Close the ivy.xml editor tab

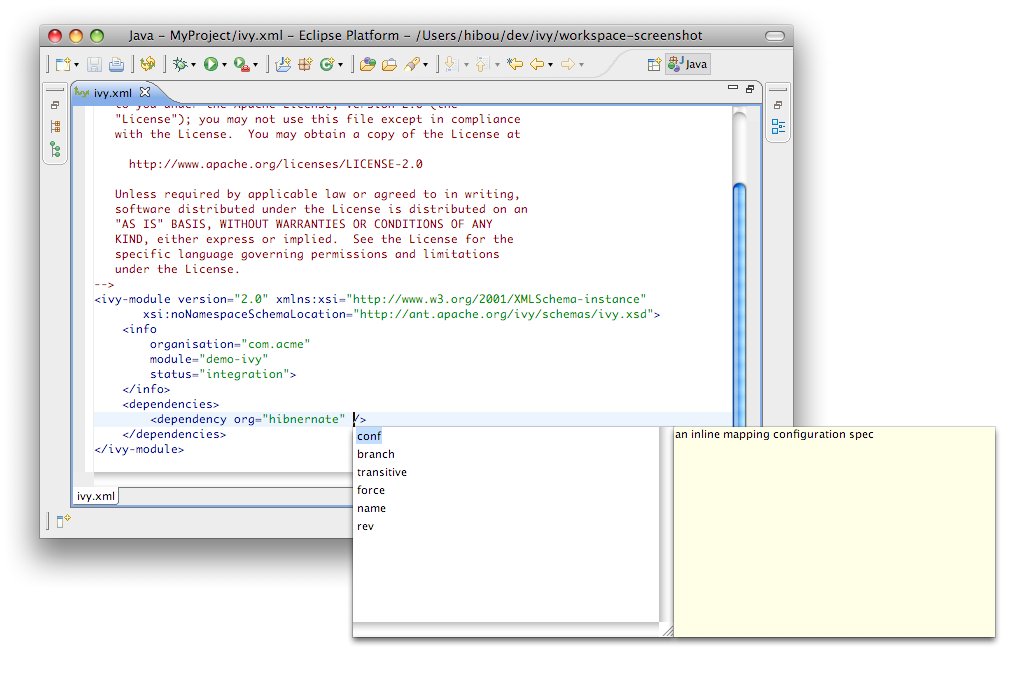[143, 92]
